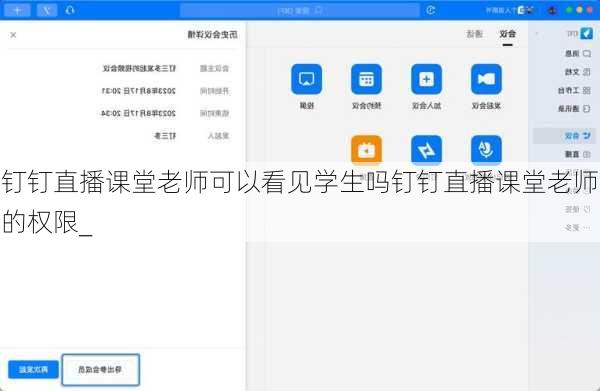Image resolution: width=600 pixels, height=391 pixels.
Task: Click the blue lightning-arrows icon in second row
Action: tap(426, 149)
